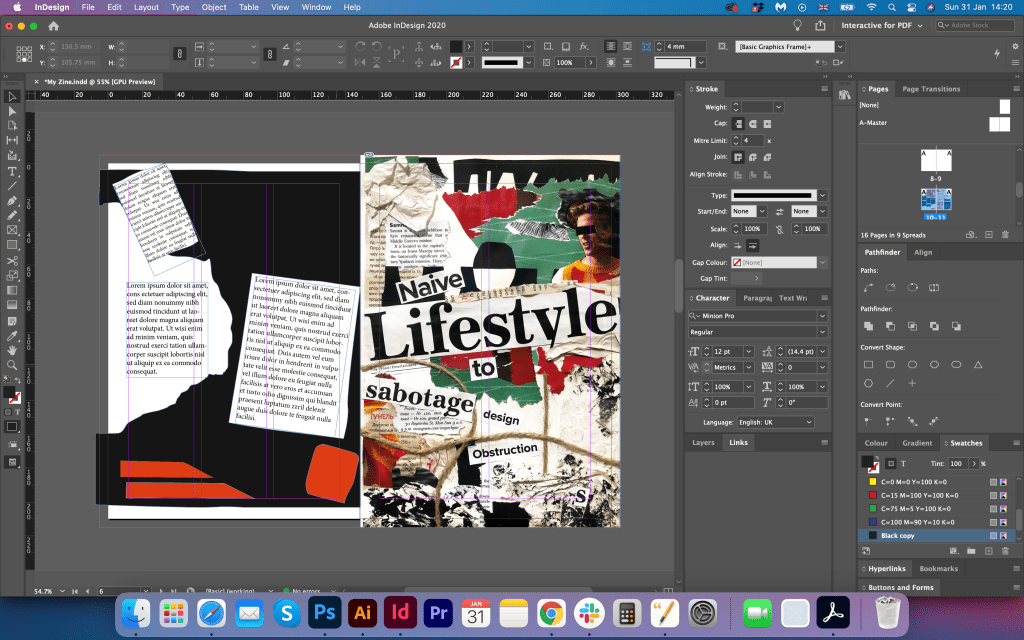Toggle the round cap stroke option
Image resolution: width=1024 pixels, height=640 pixels.
coord(752,123)
